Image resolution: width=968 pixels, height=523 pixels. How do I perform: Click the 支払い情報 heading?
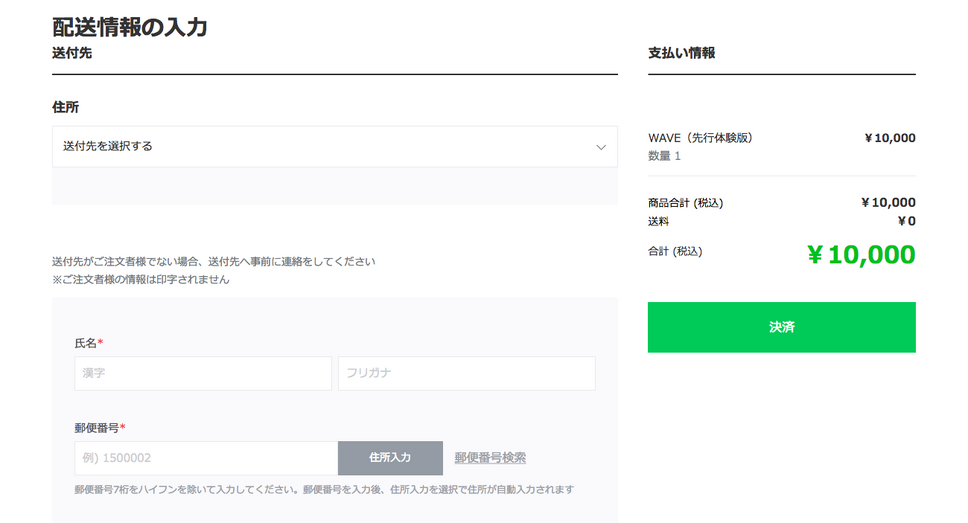pyautogui.click(x=681, y=53)
